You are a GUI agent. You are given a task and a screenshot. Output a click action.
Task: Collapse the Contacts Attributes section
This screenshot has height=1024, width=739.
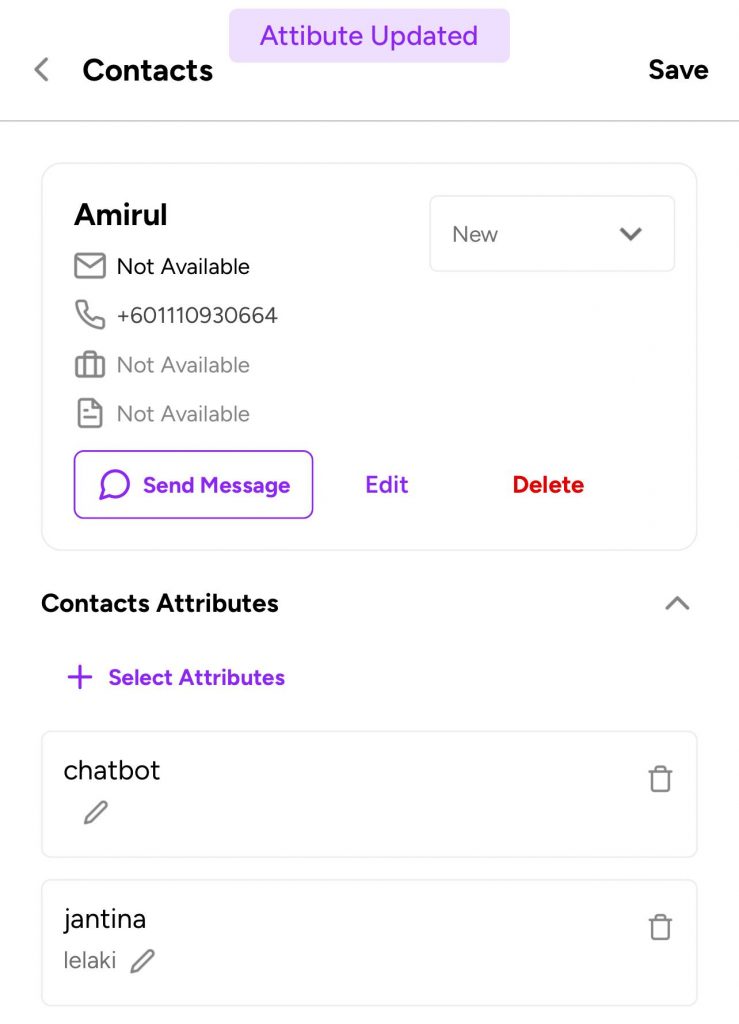point(677,603)
